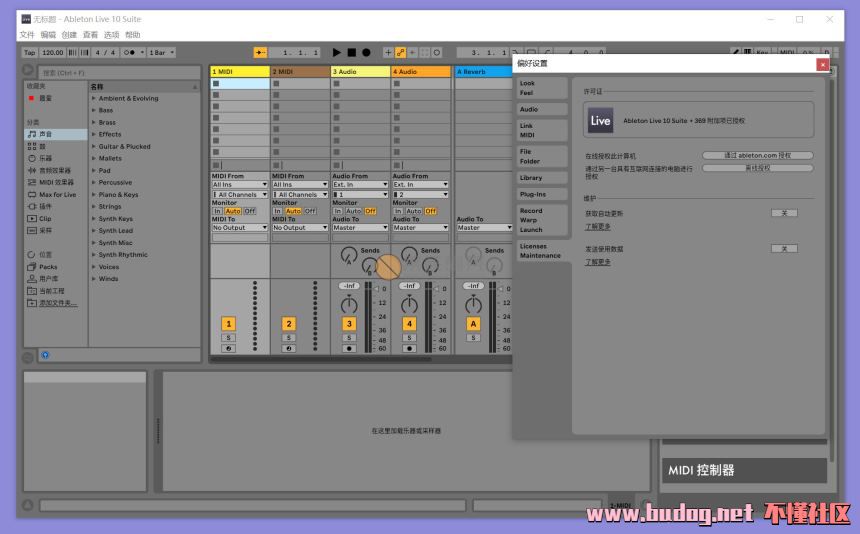Toggle 发送使用数据 switch
Viewport: 860px width, 534px height.
784,249
